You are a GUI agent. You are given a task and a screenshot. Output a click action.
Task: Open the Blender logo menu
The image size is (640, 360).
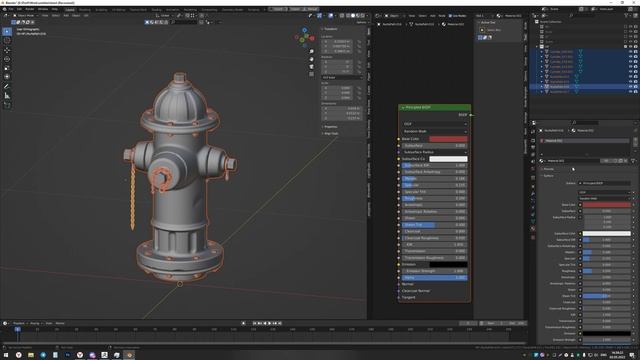pos(4,9)
